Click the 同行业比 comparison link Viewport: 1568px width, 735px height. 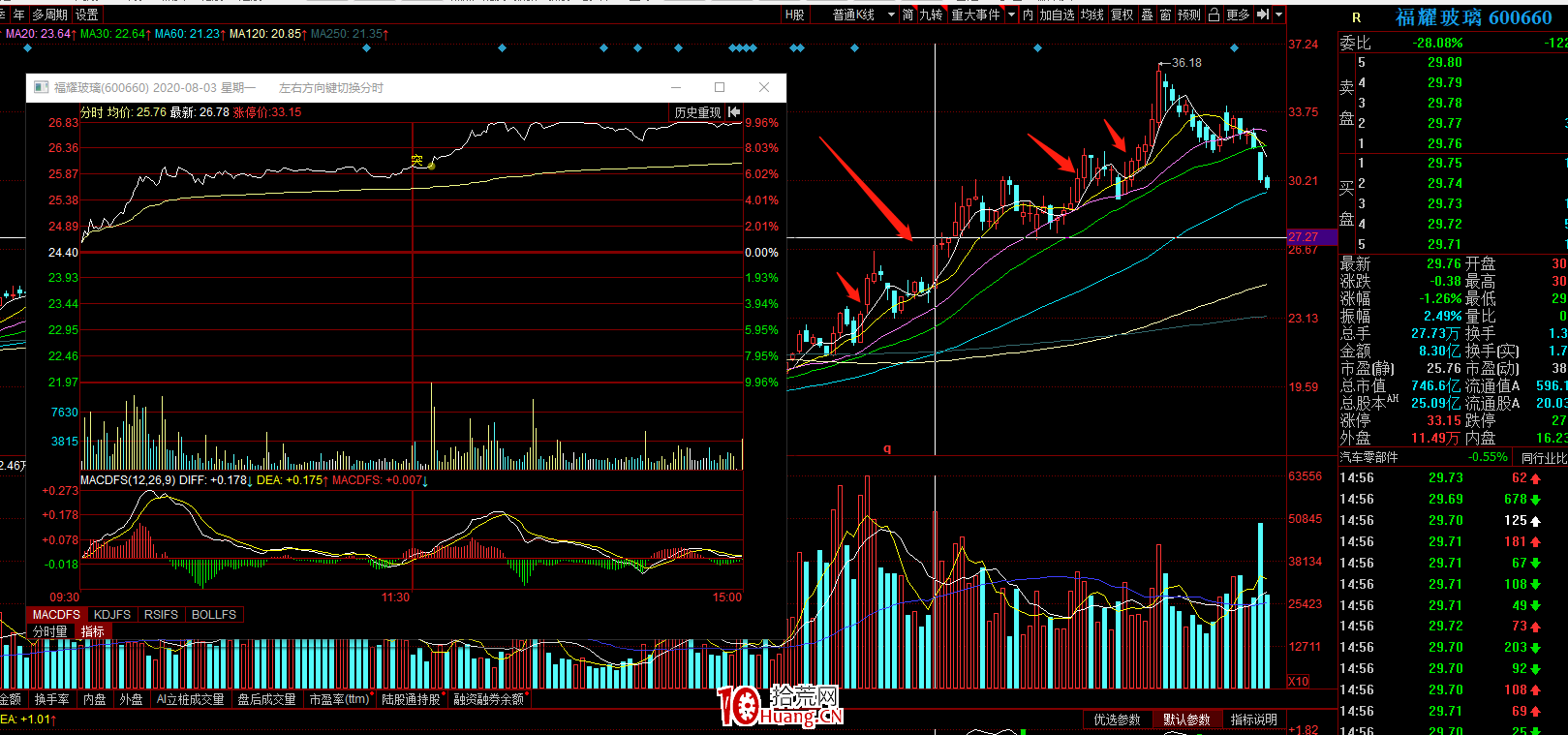pos(1544,458)
